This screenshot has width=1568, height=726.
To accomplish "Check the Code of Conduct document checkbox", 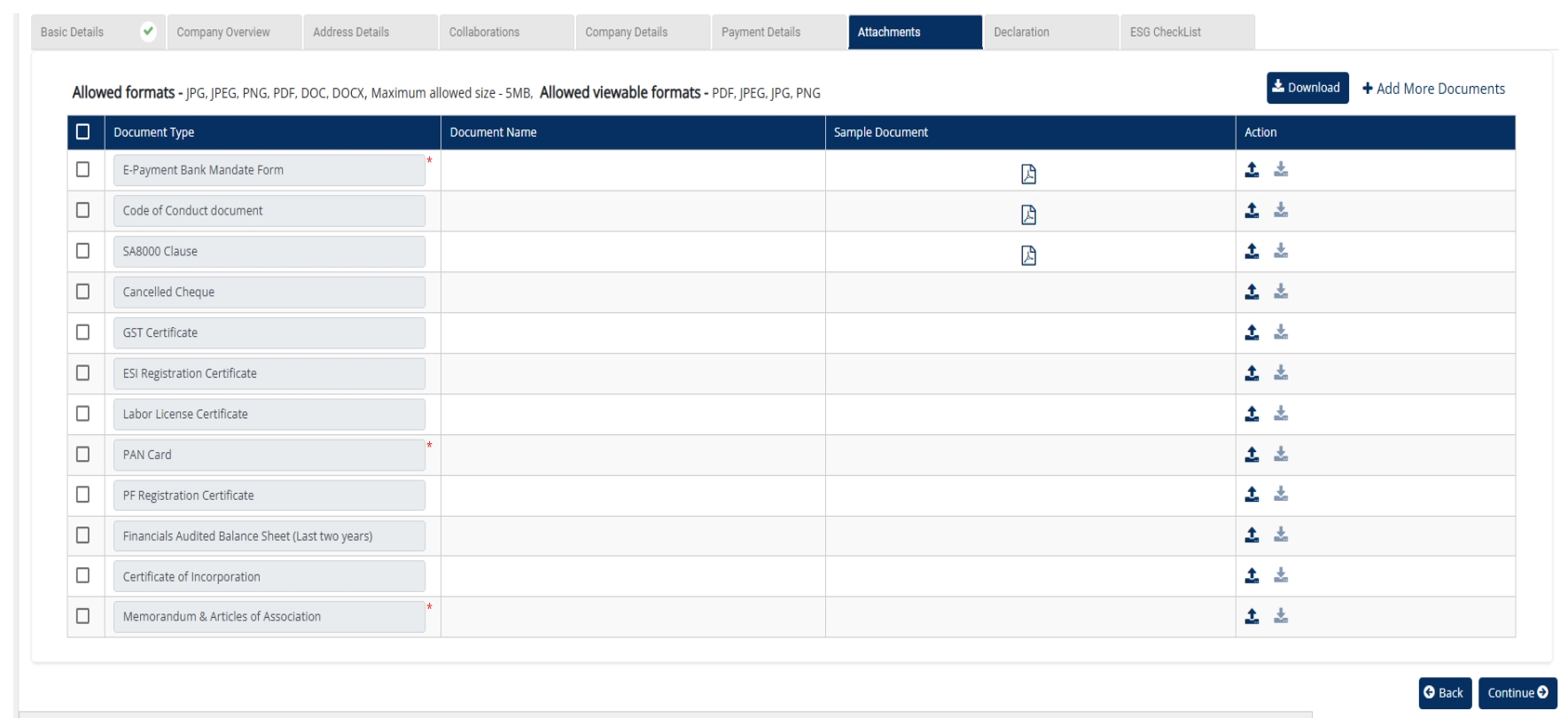I will pyautogui.click(x=83, y=210).
